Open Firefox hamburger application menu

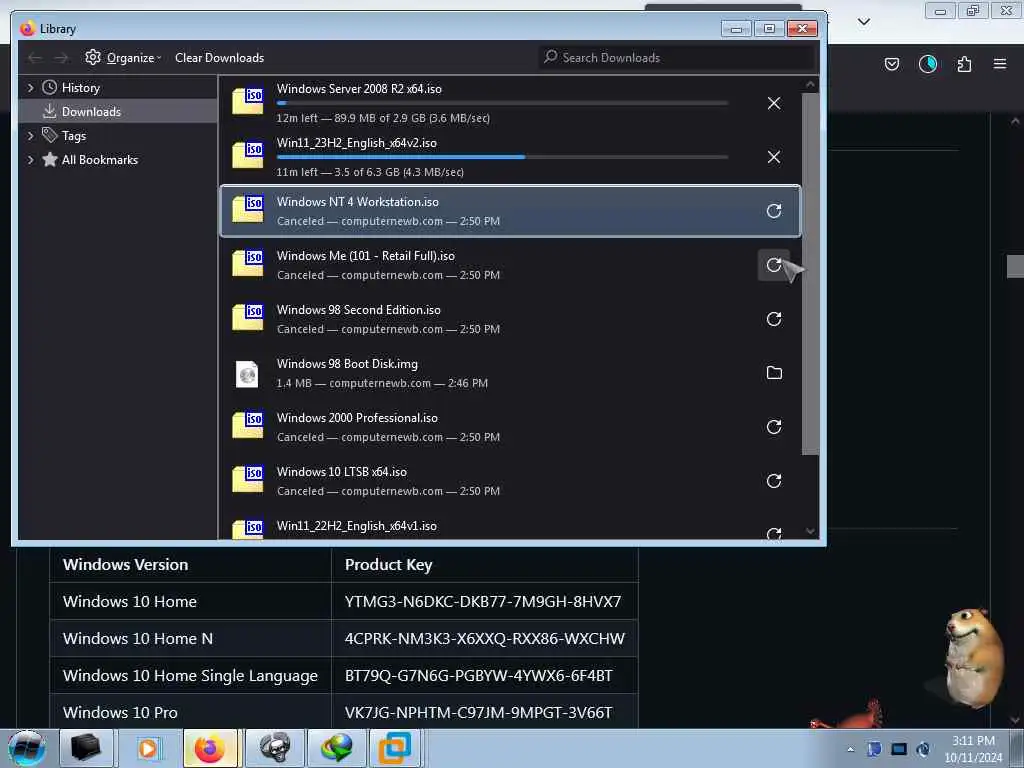click(1000, 64)
